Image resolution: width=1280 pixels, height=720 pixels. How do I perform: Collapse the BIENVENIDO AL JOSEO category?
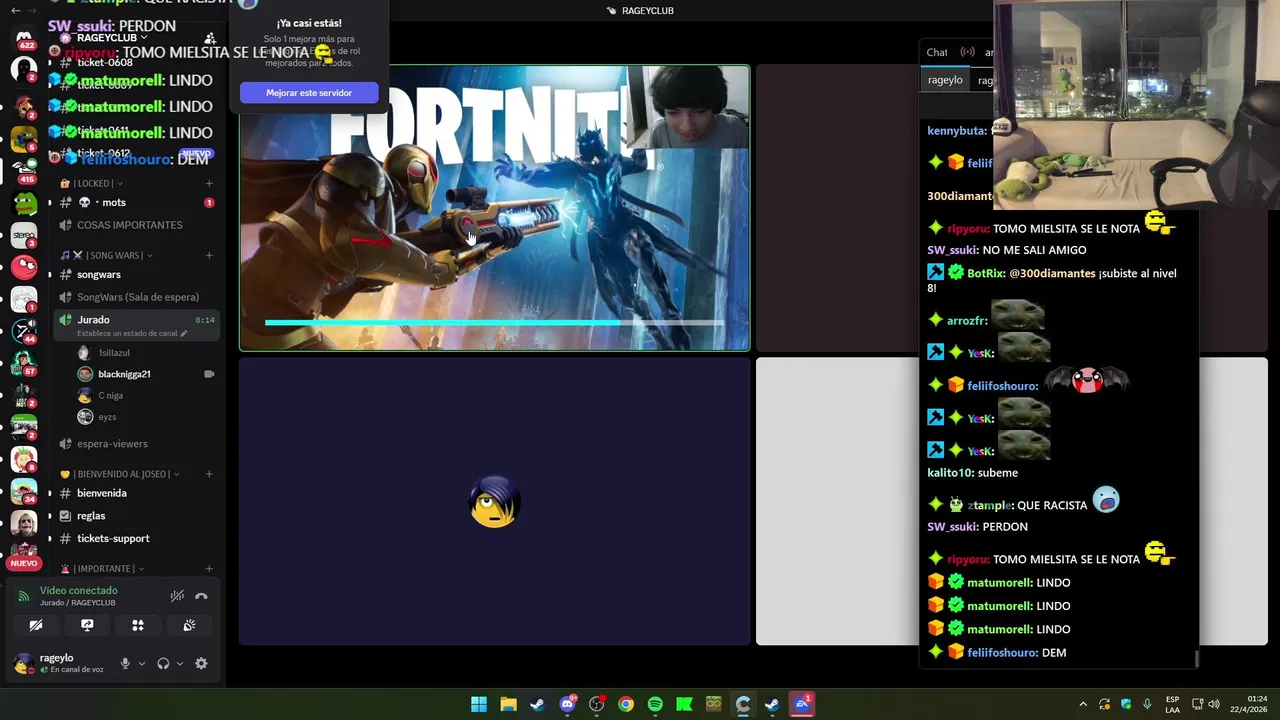(120, 474)
